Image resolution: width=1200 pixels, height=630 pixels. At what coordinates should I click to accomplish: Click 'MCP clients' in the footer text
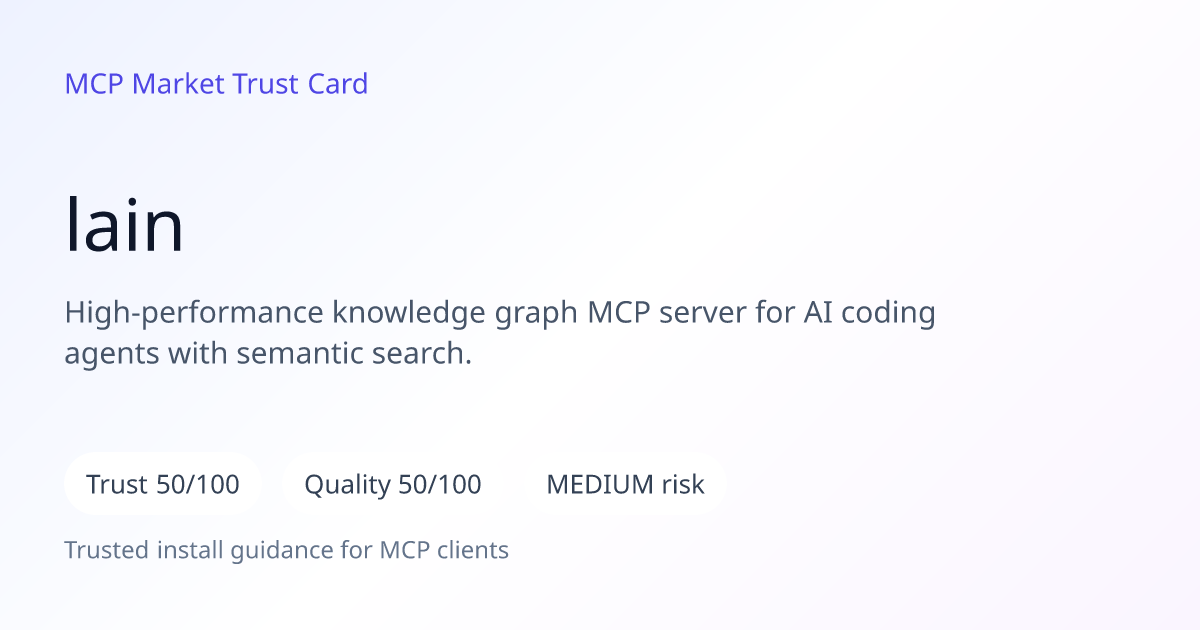(444, 550)
